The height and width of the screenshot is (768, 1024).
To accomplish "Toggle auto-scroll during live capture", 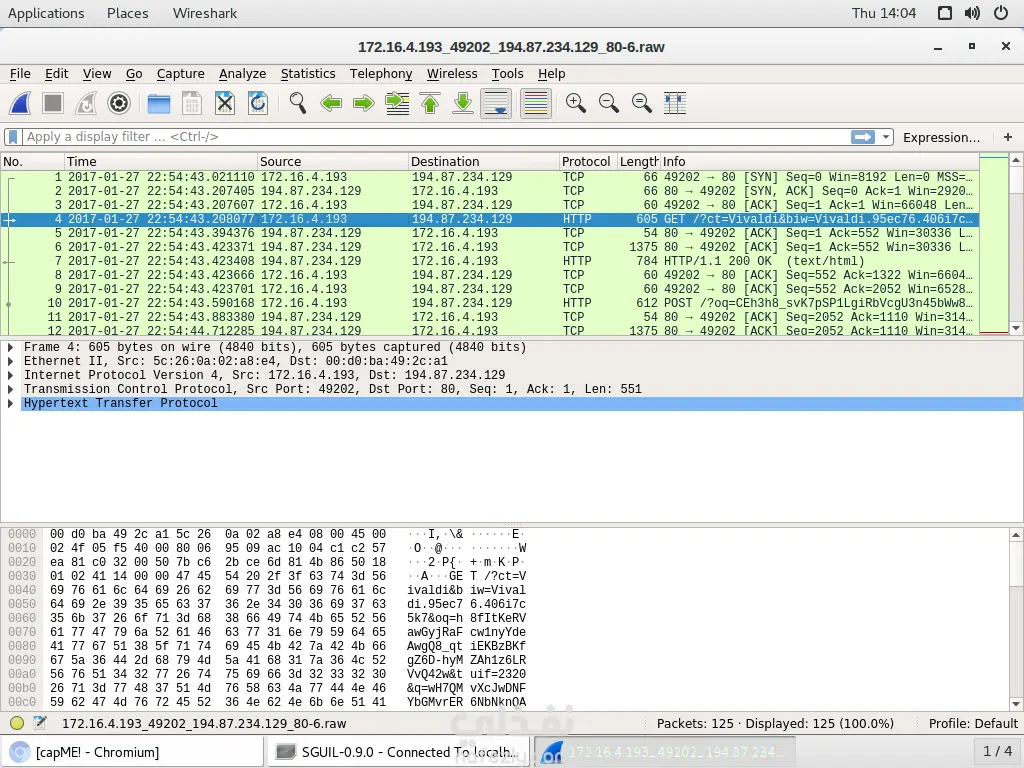I will point(496,103).
